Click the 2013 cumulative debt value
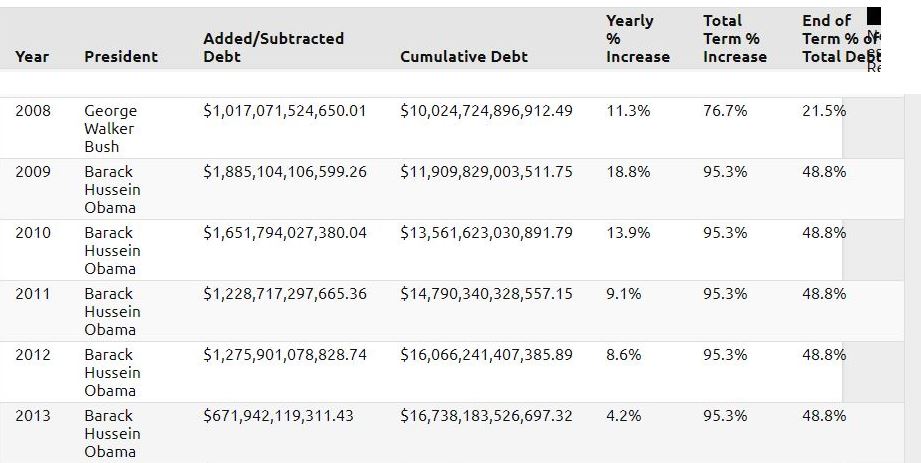Image resolution: width=921 pixels, height=463 pixels. (486, 416)
